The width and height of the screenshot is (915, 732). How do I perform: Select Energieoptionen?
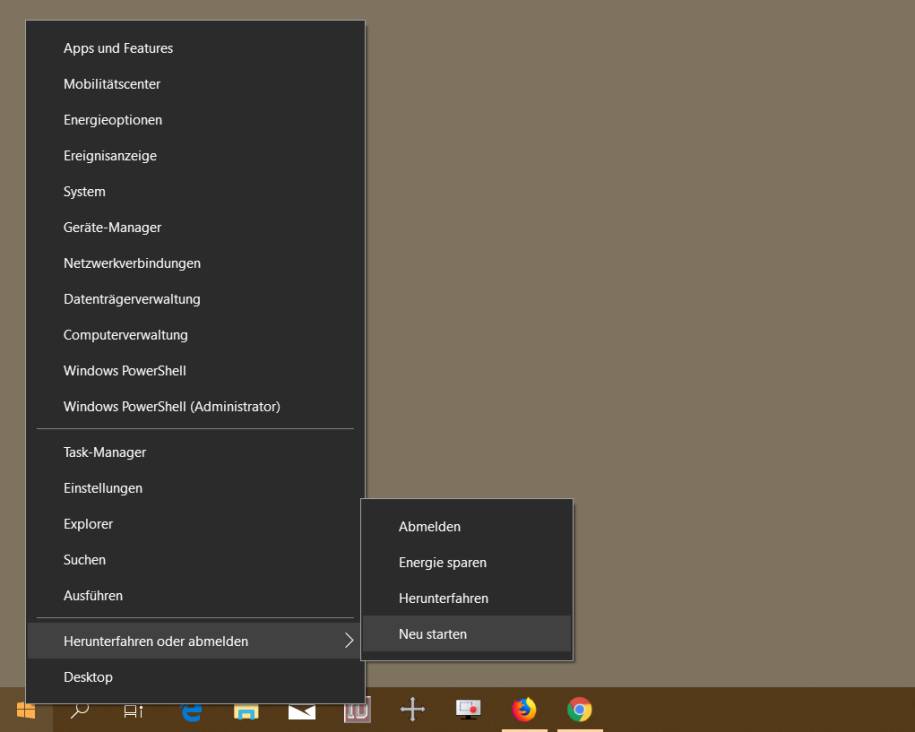[x=195, y=120]
